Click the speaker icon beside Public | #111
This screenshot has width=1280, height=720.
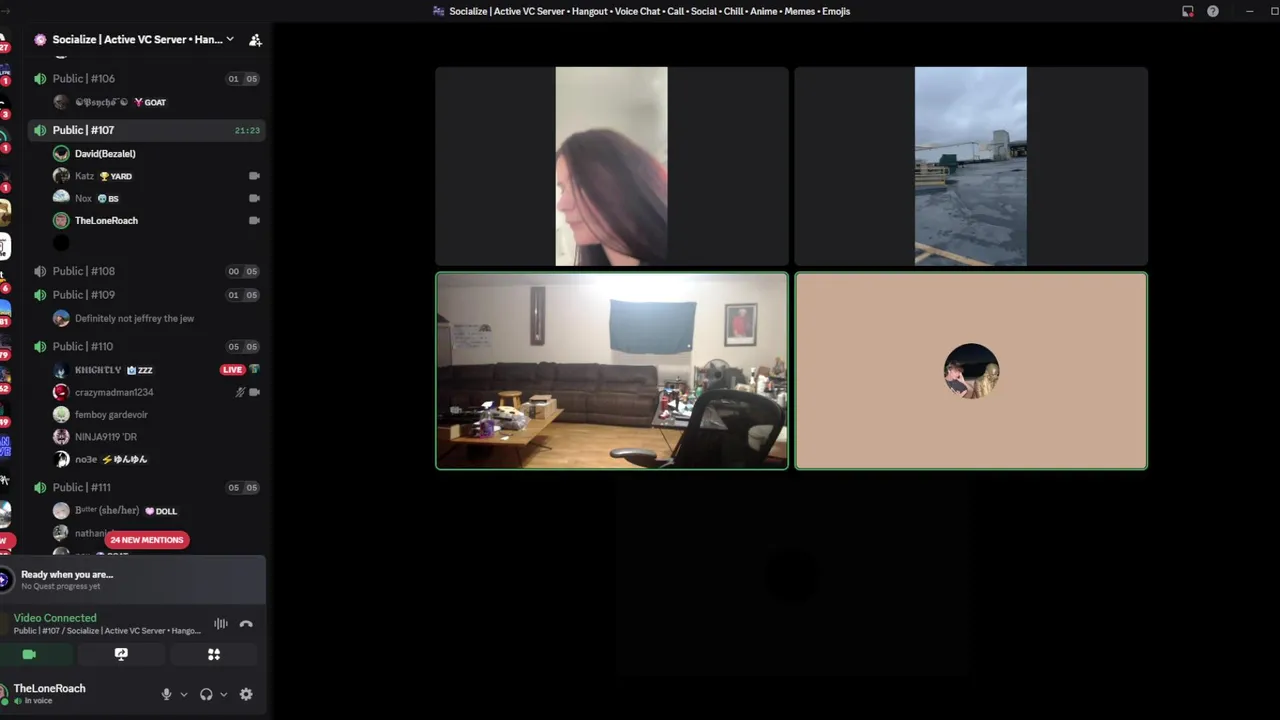click(x=40, y=487)
